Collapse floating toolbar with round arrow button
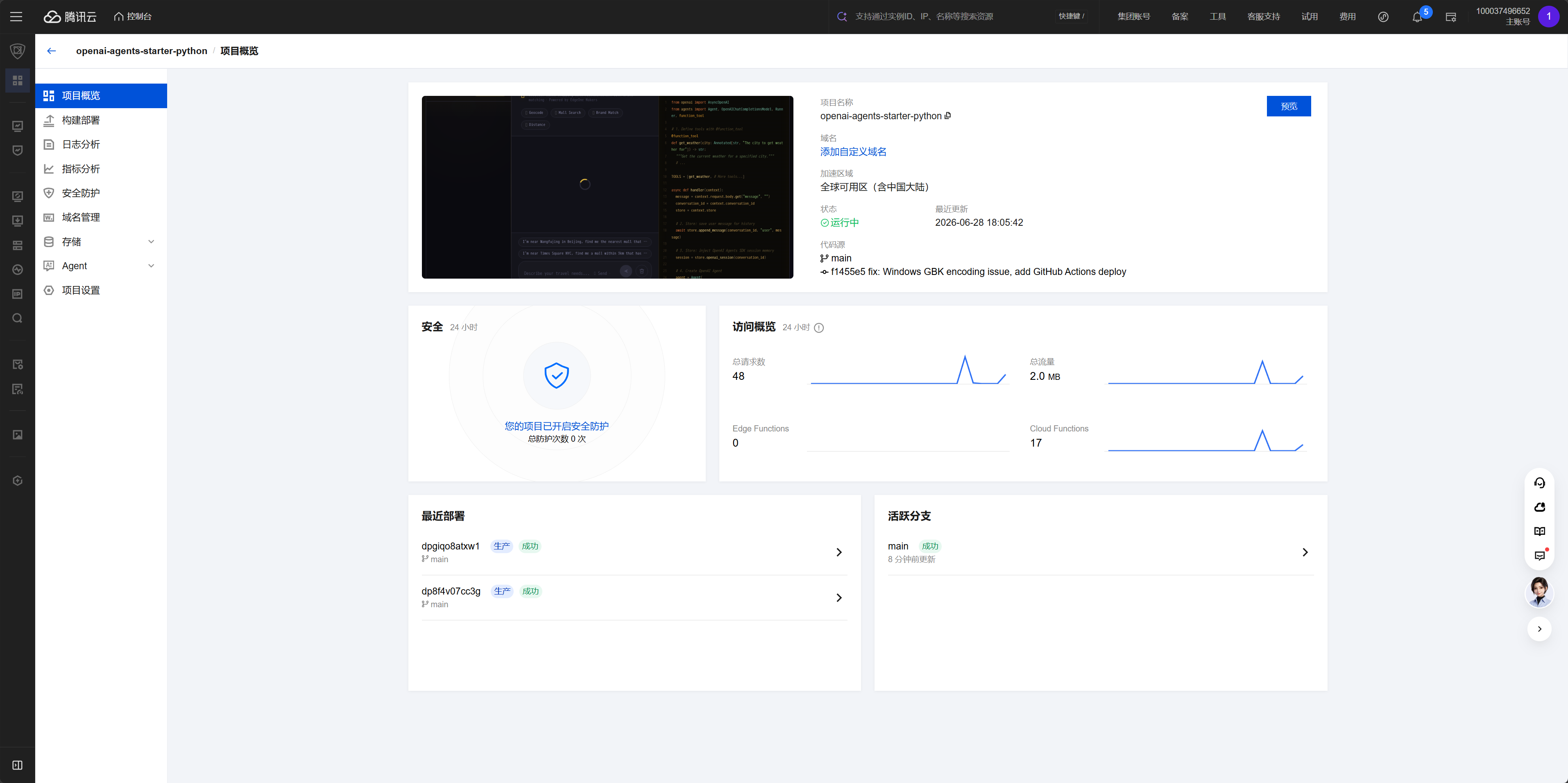The height and width of the screenshot is (783, 1568). click(x=1539, y=629)
